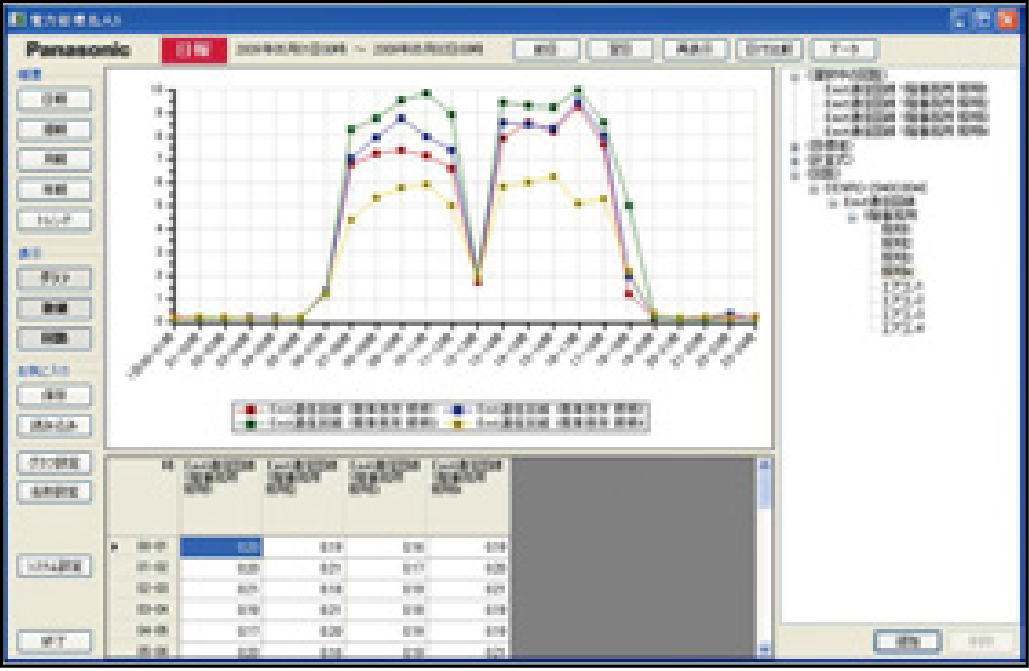Viewport: 1029px width, 671px height.
Task: Select the first button under the sidebar's top heading
Action: click(54, 99)
